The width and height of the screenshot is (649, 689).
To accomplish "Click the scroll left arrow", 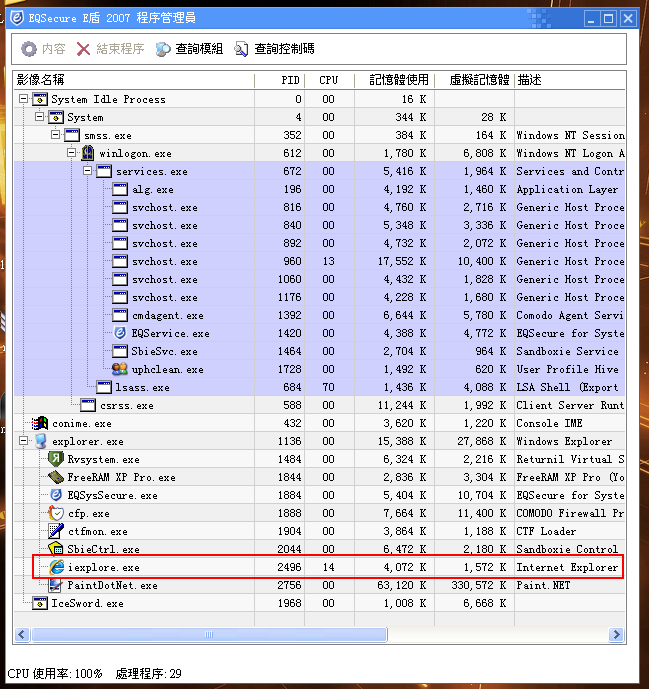I will point(22,635).
